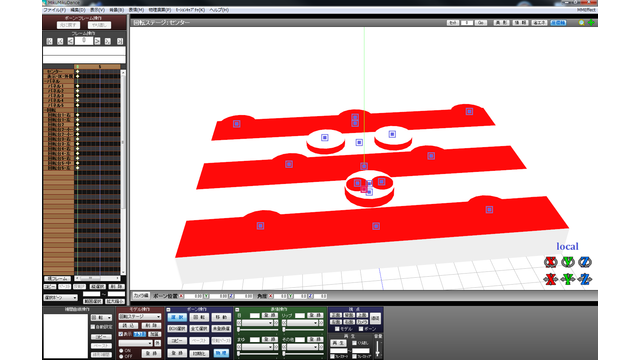The width and height of the screenshot is (640, 360).
Task: Click the magnifier zoom icon in viewport
Action: click(x=582, y=23)
